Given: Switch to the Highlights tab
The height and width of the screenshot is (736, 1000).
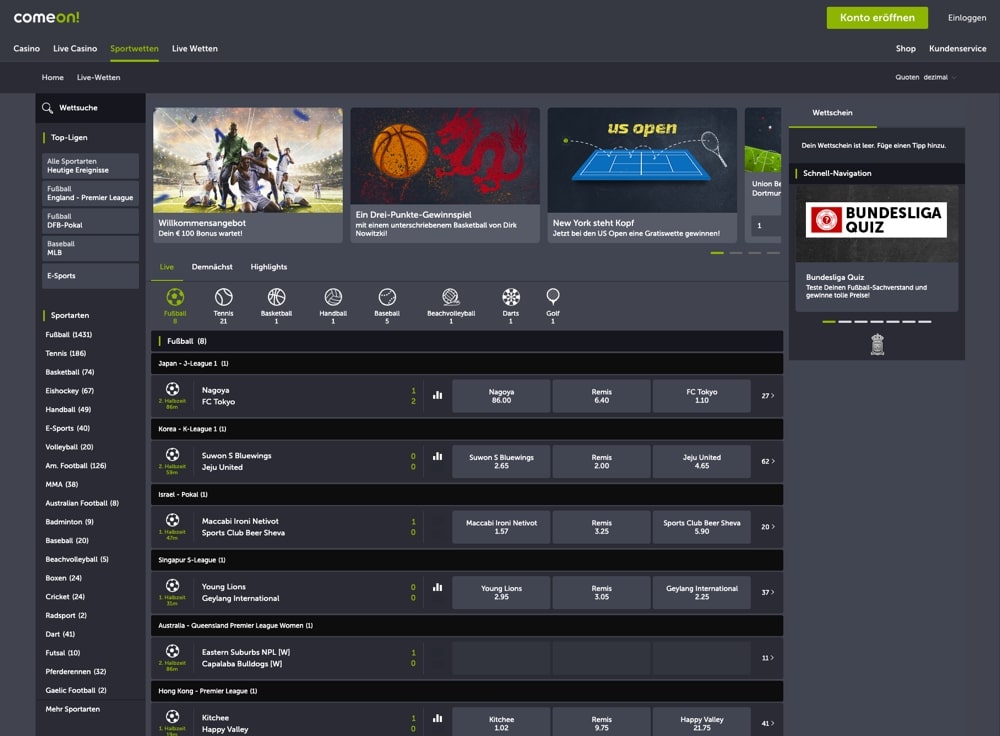Looking at the screenshot, I should (x=268, y=267).
